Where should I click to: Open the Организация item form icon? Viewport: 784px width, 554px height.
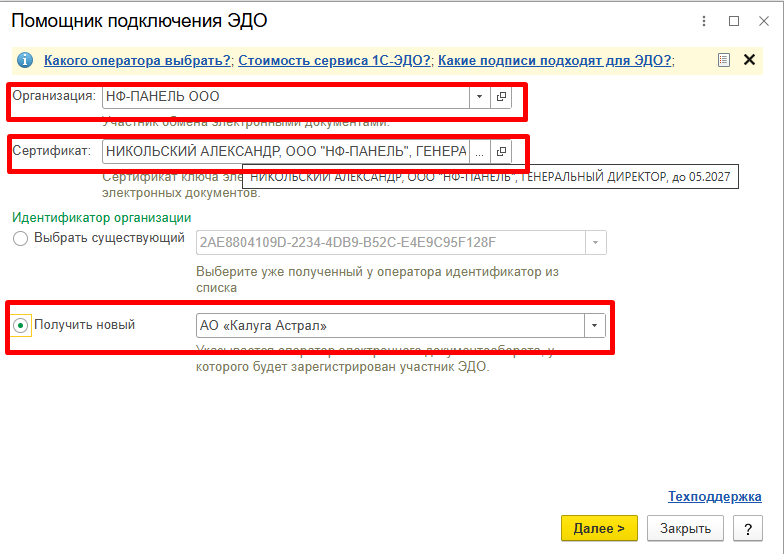pos(501,96)
